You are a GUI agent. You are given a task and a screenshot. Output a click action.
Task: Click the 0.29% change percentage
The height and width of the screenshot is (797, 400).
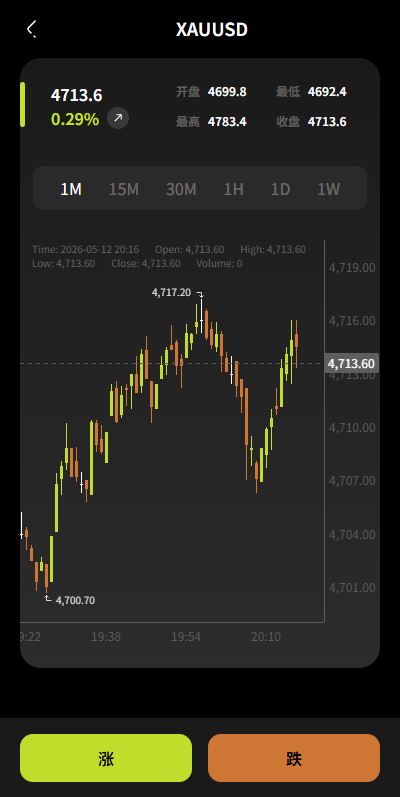(75, 119)
